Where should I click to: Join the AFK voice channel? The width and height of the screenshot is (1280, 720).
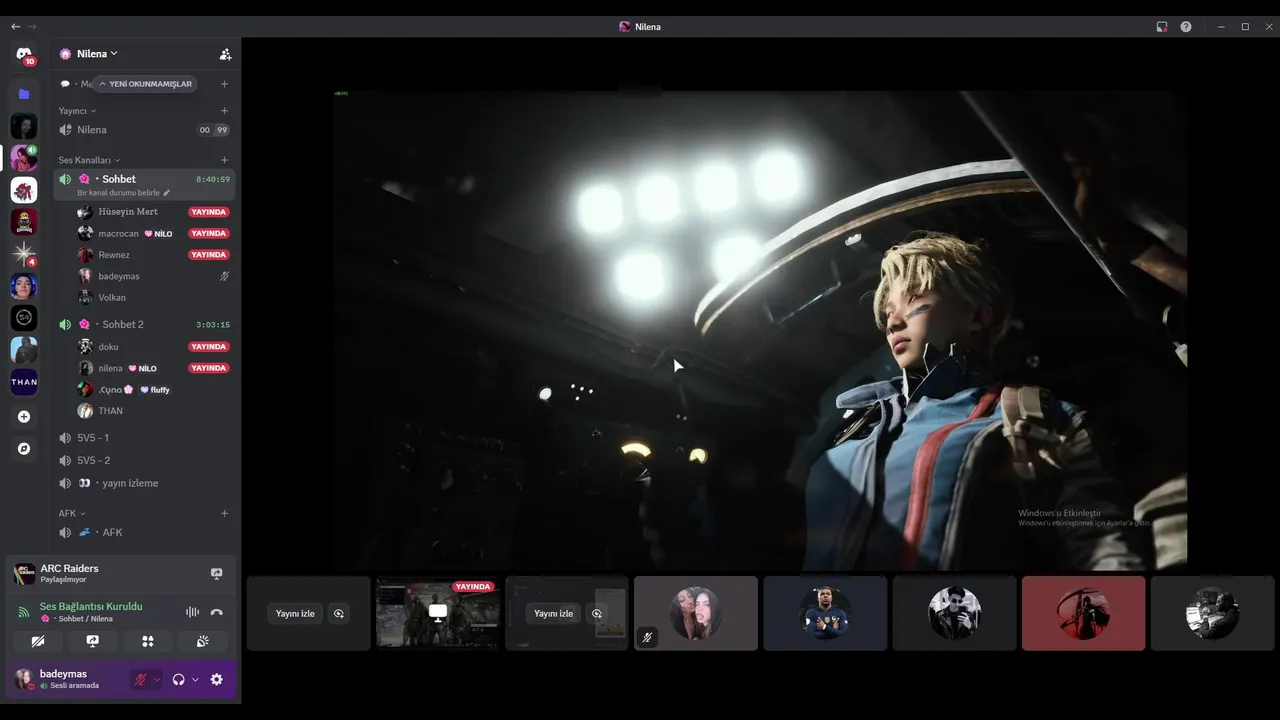[x=144, y=533]
